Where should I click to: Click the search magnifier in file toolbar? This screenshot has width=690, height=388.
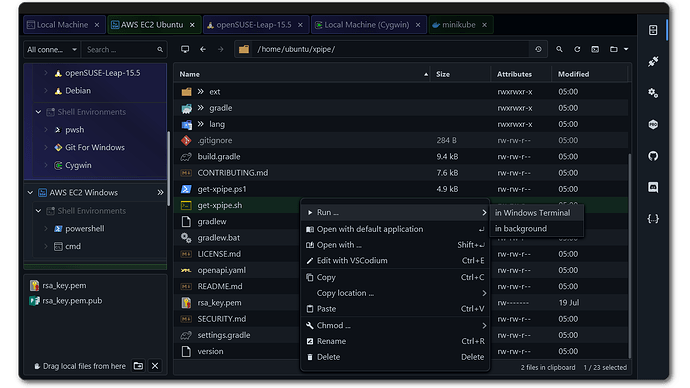coord(559,49)
